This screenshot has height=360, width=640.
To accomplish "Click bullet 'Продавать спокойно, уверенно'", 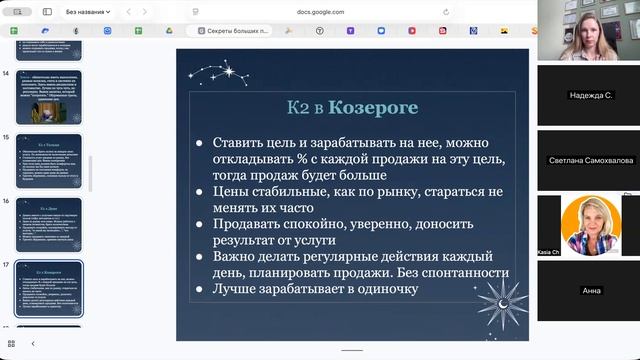I will (x=343, y=232).
